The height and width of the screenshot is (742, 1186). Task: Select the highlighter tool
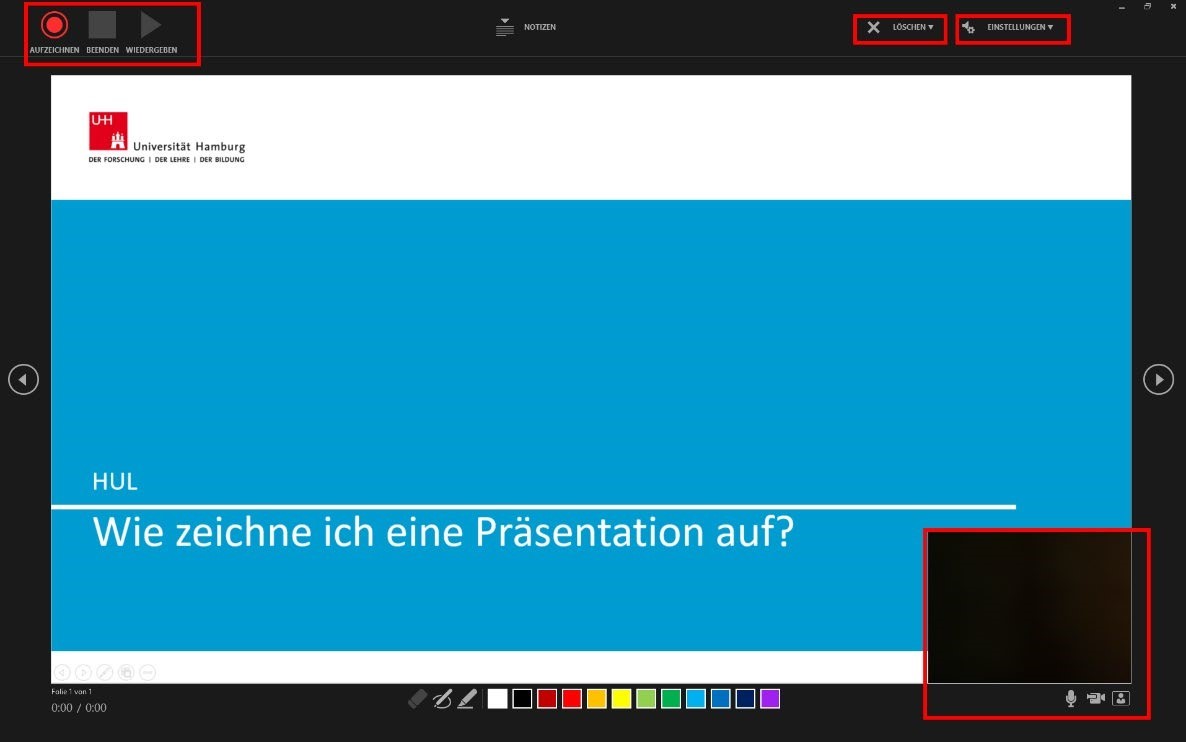click(x=467, y=699)
